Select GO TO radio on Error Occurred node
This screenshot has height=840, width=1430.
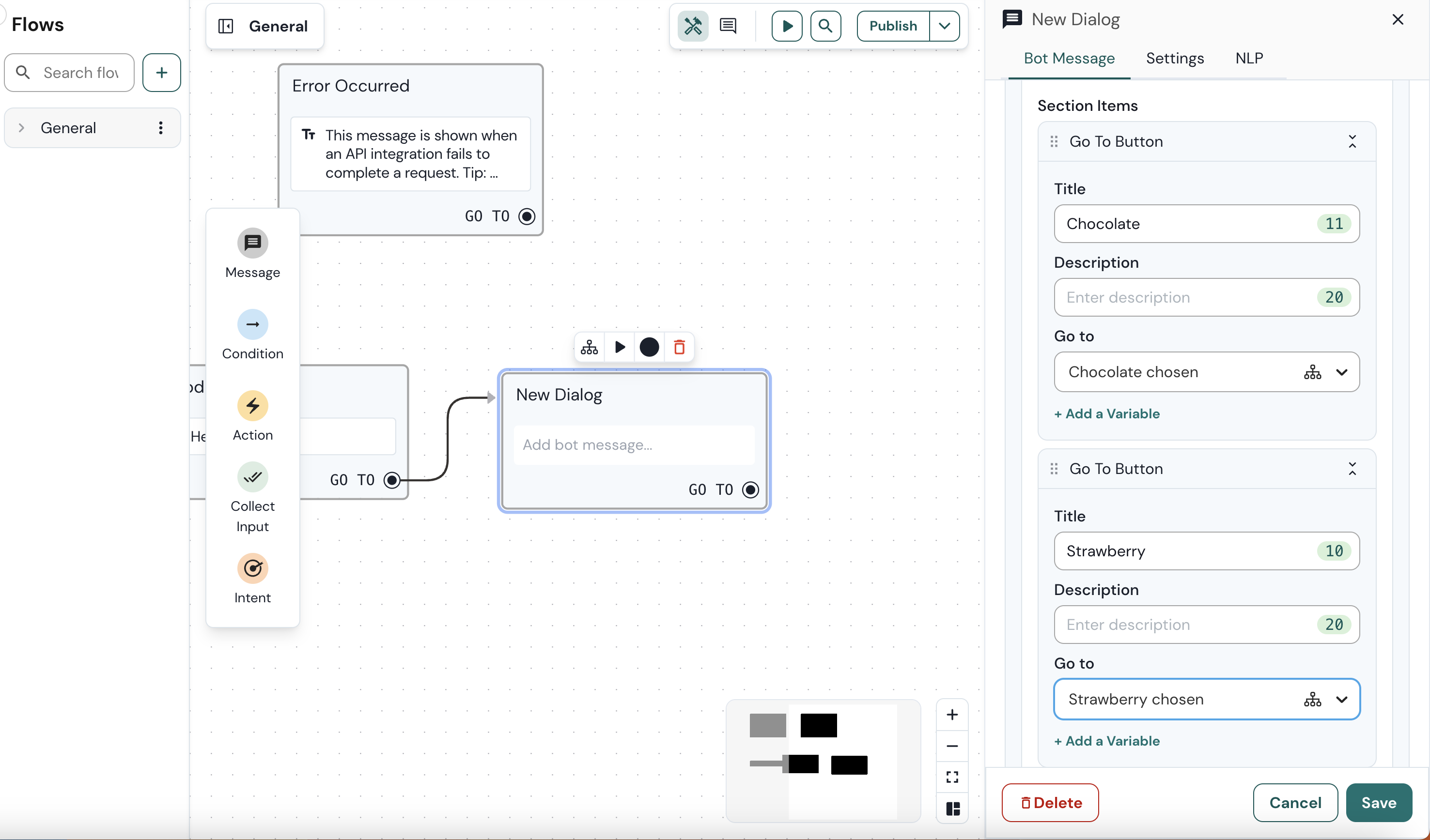(x=526, y=216)
